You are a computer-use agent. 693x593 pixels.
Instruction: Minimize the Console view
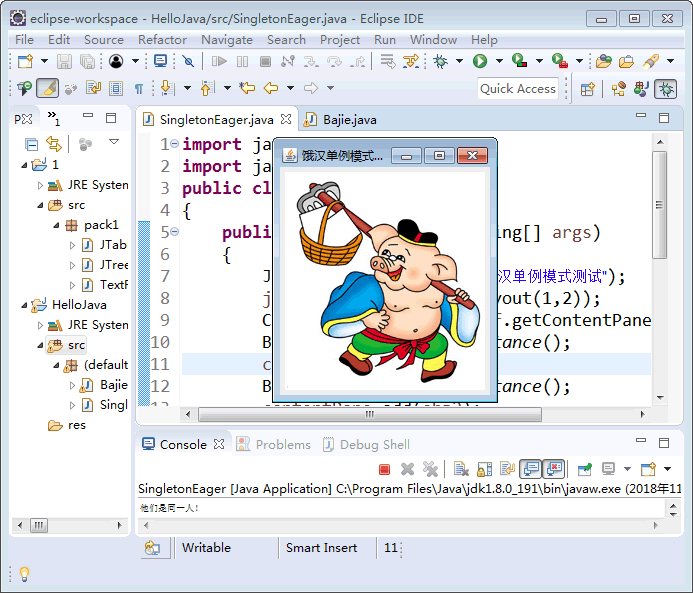click(641, 440)
